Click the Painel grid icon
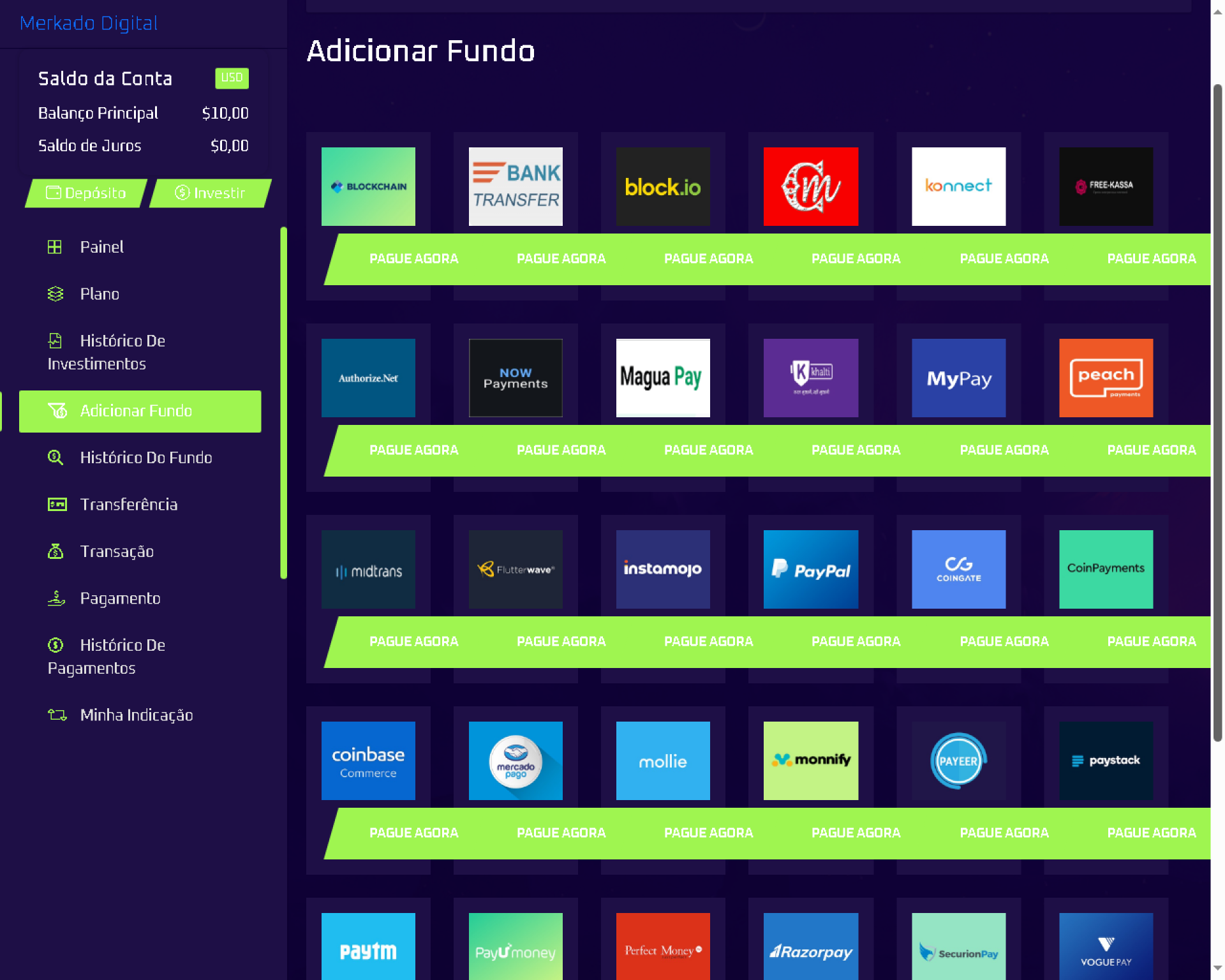1225x980 pixels. click(x=55, y=247)
